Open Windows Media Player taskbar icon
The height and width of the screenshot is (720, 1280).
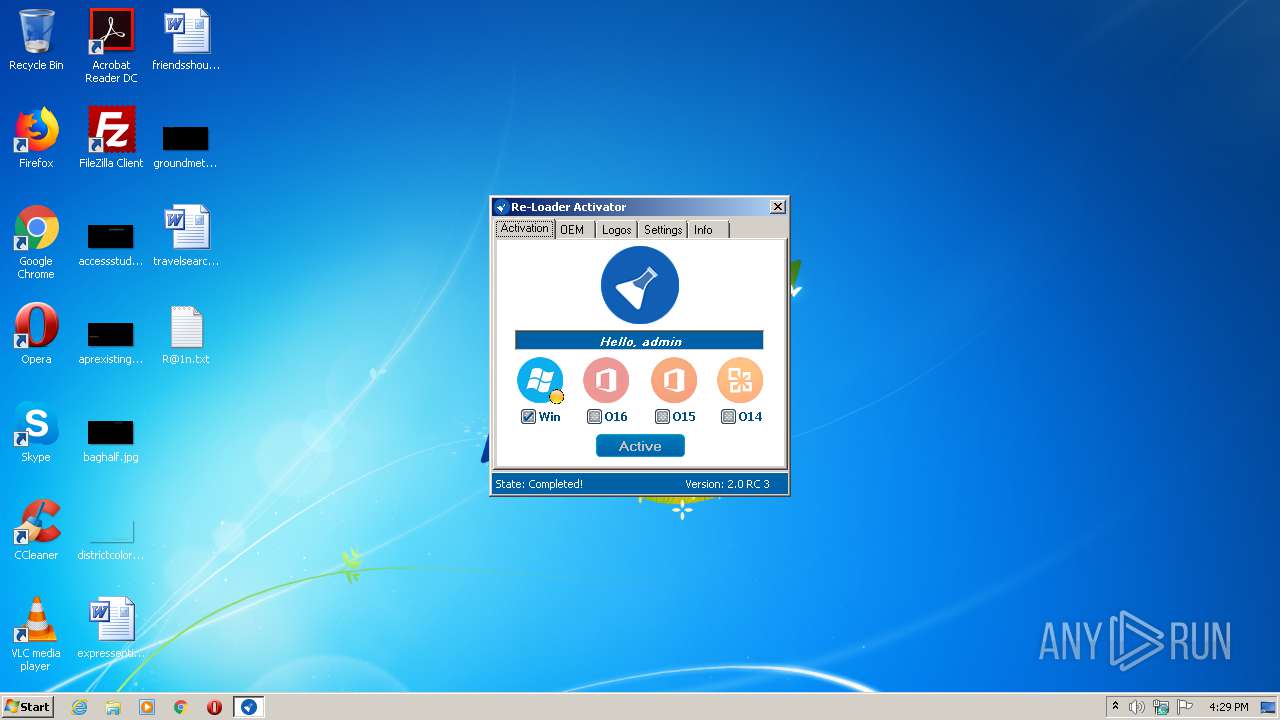coord(147,707)
